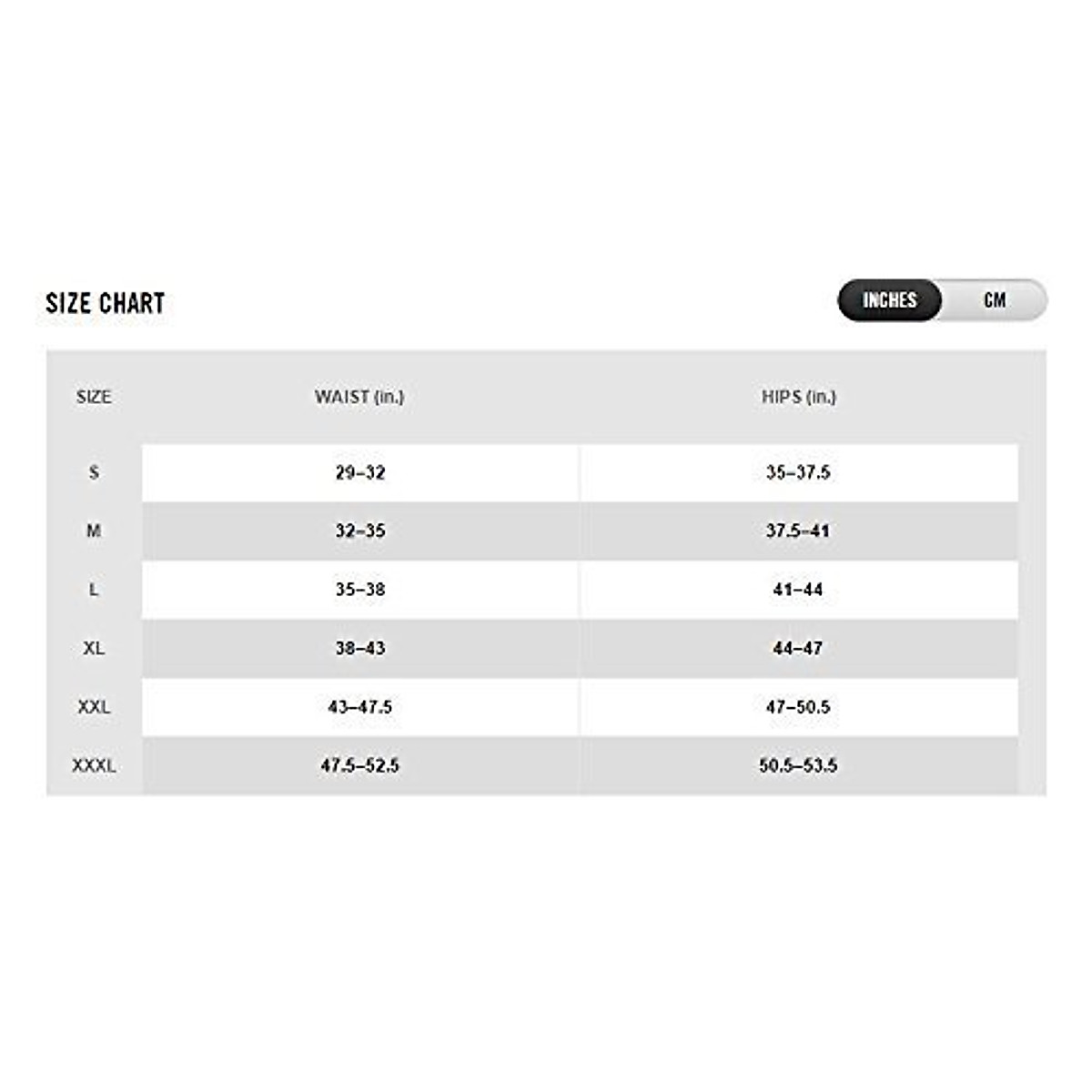
Task: Select the 47.5–52.5 waist cell
Action: [x=360, y=765]
